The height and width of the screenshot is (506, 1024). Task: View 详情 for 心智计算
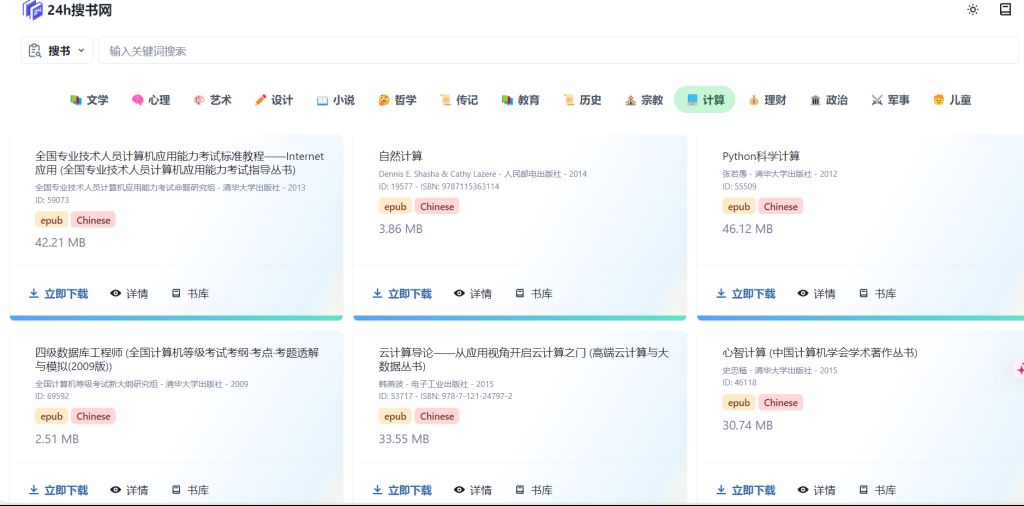pos(816,490)
